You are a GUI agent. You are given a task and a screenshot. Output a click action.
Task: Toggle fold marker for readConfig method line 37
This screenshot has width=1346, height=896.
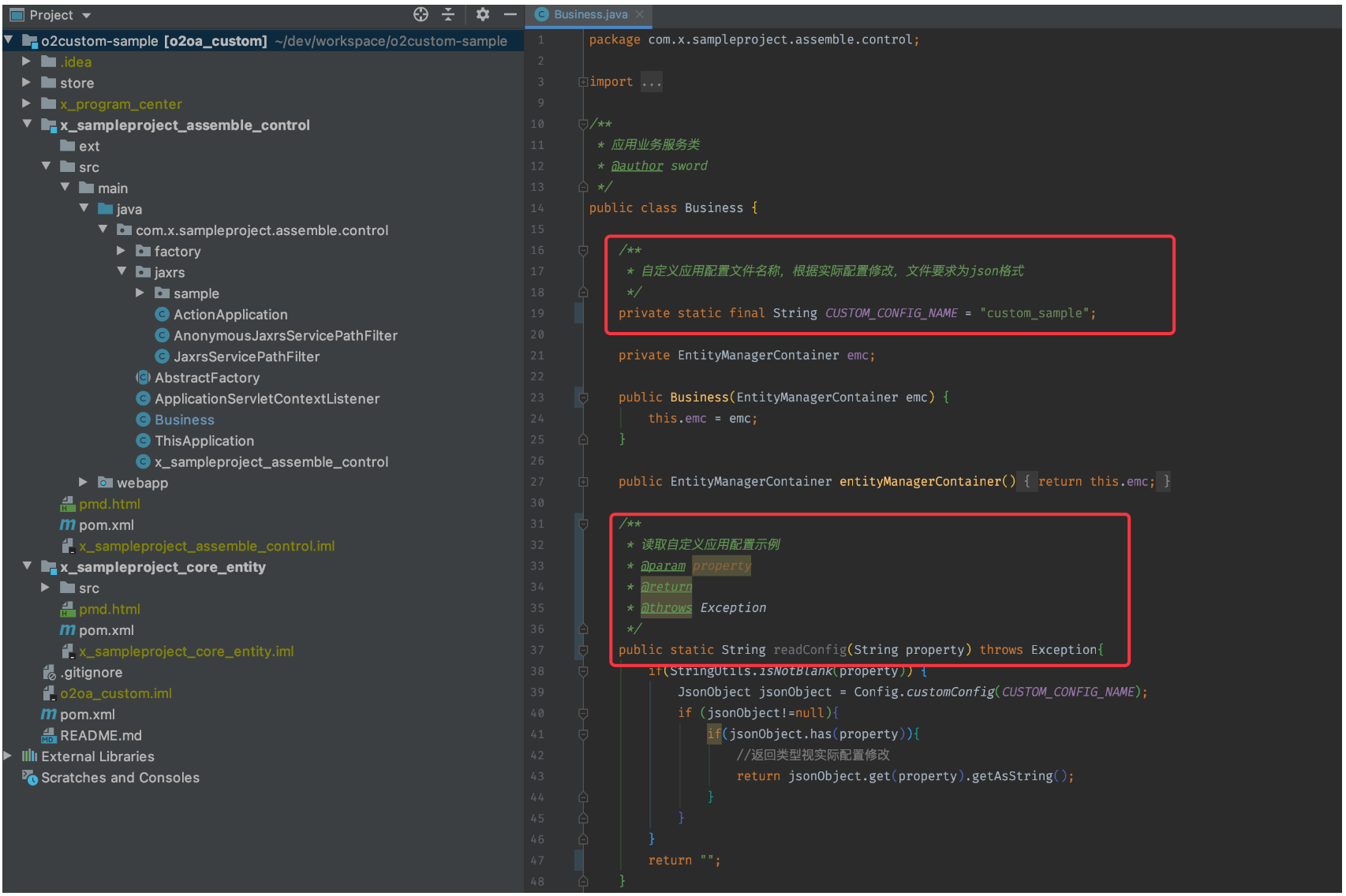pos(583,650)
